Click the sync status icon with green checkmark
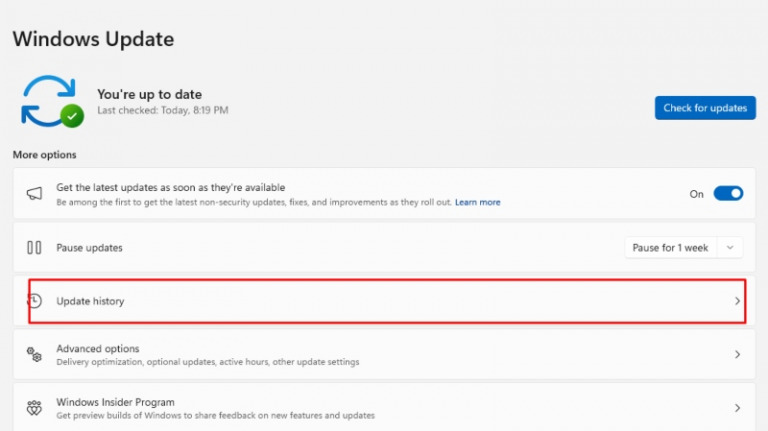 coord(52,100)
